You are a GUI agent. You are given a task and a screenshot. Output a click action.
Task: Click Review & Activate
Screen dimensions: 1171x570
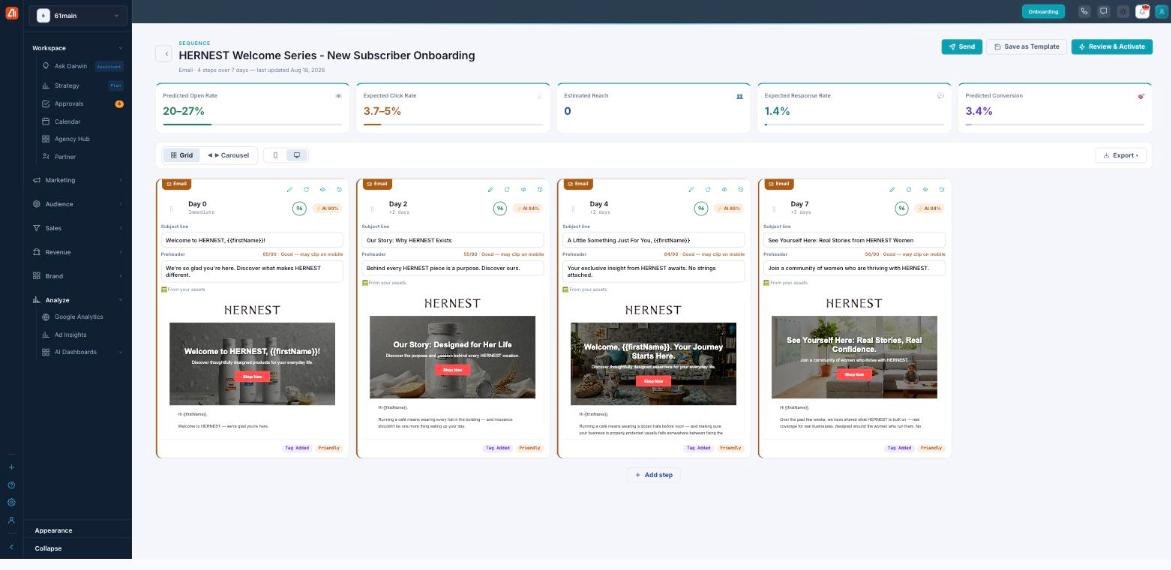pos(1111,46)
